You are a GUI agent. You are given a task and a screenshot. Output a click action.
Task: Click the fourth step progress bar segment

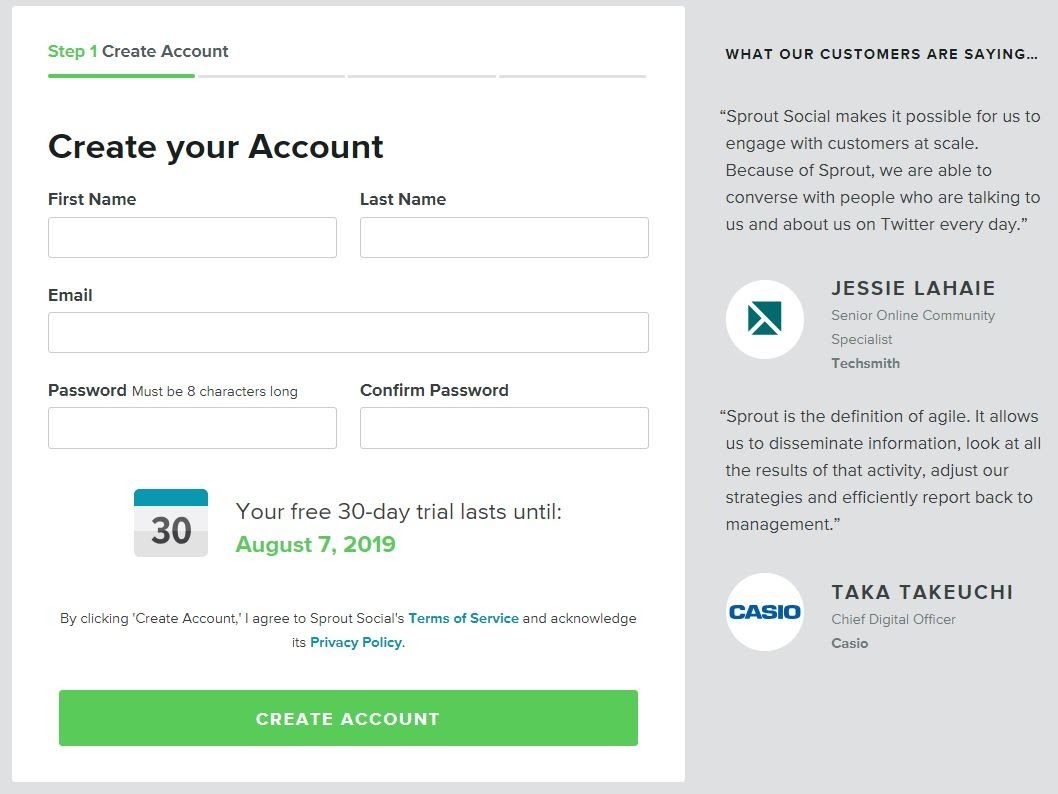pyautogui.click(x=572, y=76)
